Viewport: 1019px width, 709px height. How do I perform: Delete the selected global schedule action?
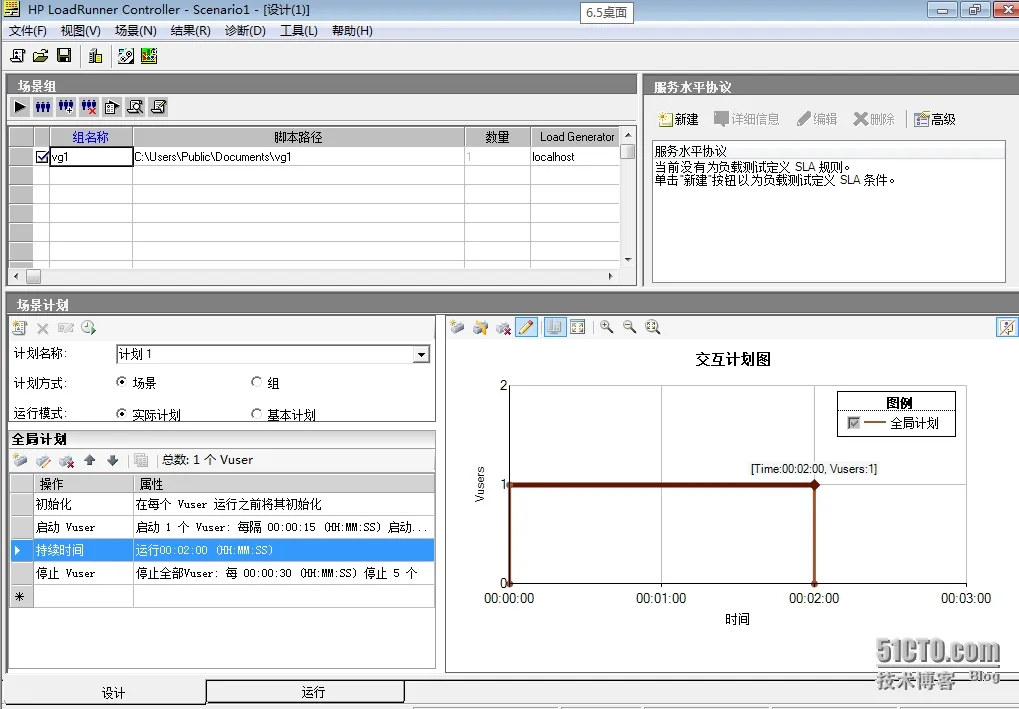coord(66,460)
